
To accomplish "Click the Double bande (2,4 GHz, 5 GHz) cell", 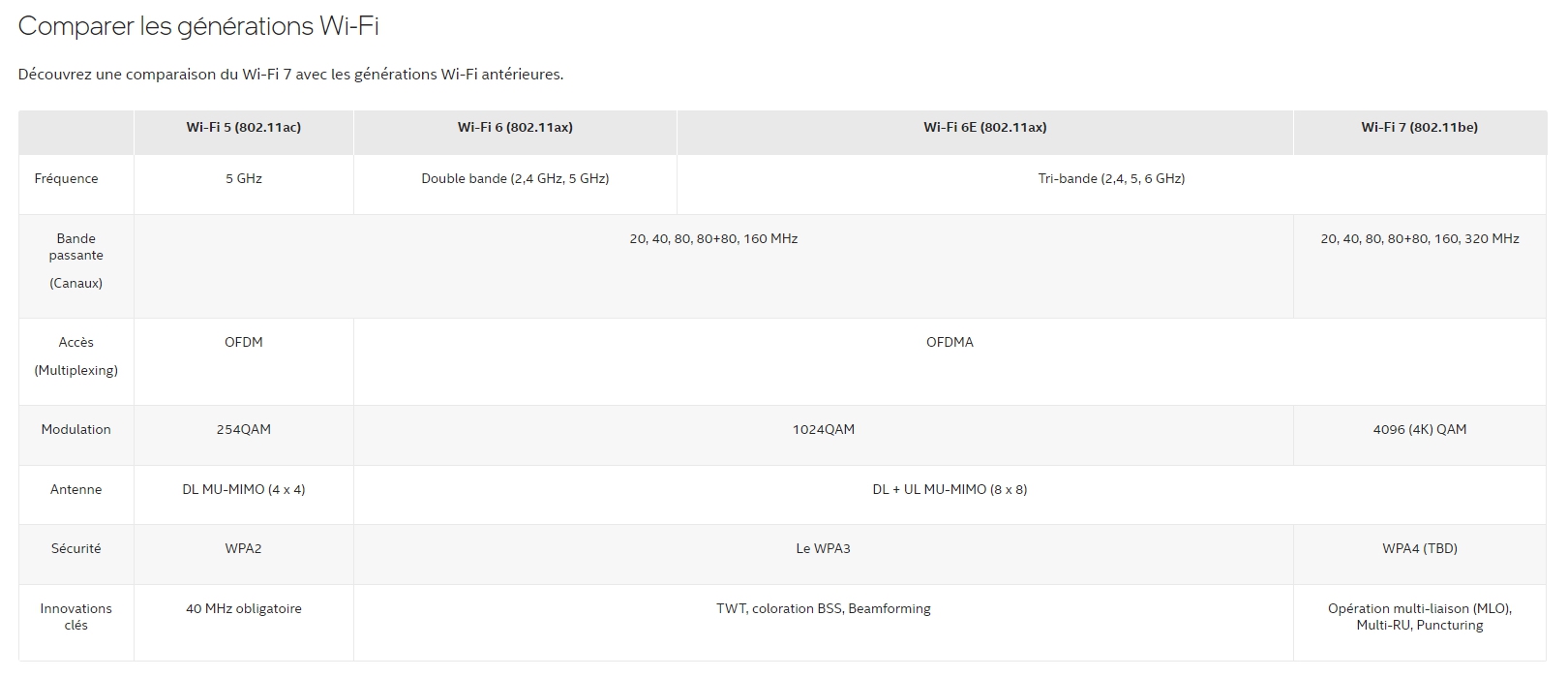I will point(515,178).
